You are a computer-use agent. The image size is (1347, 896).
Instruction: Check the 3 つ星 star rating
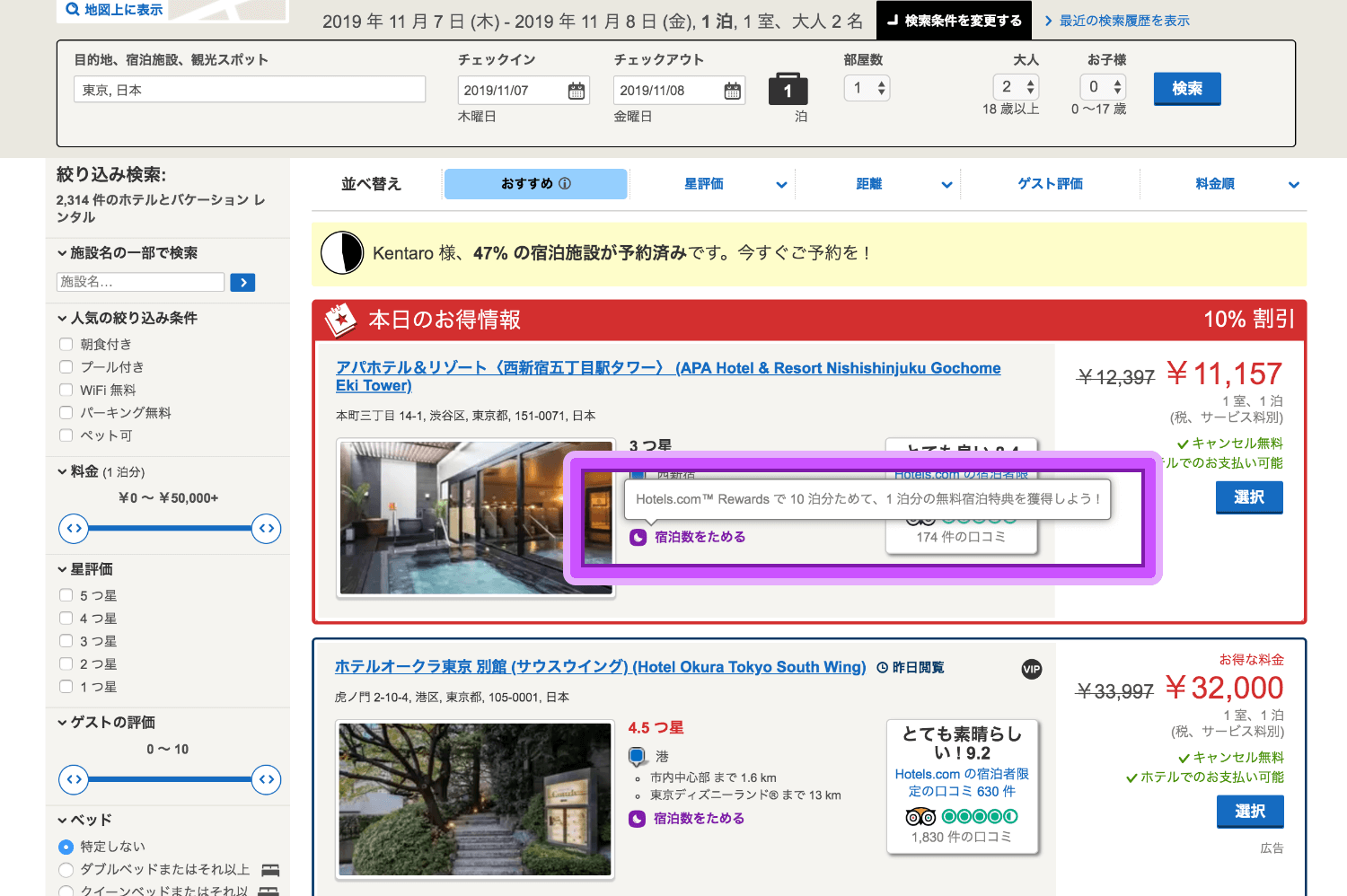coord(66,640)
